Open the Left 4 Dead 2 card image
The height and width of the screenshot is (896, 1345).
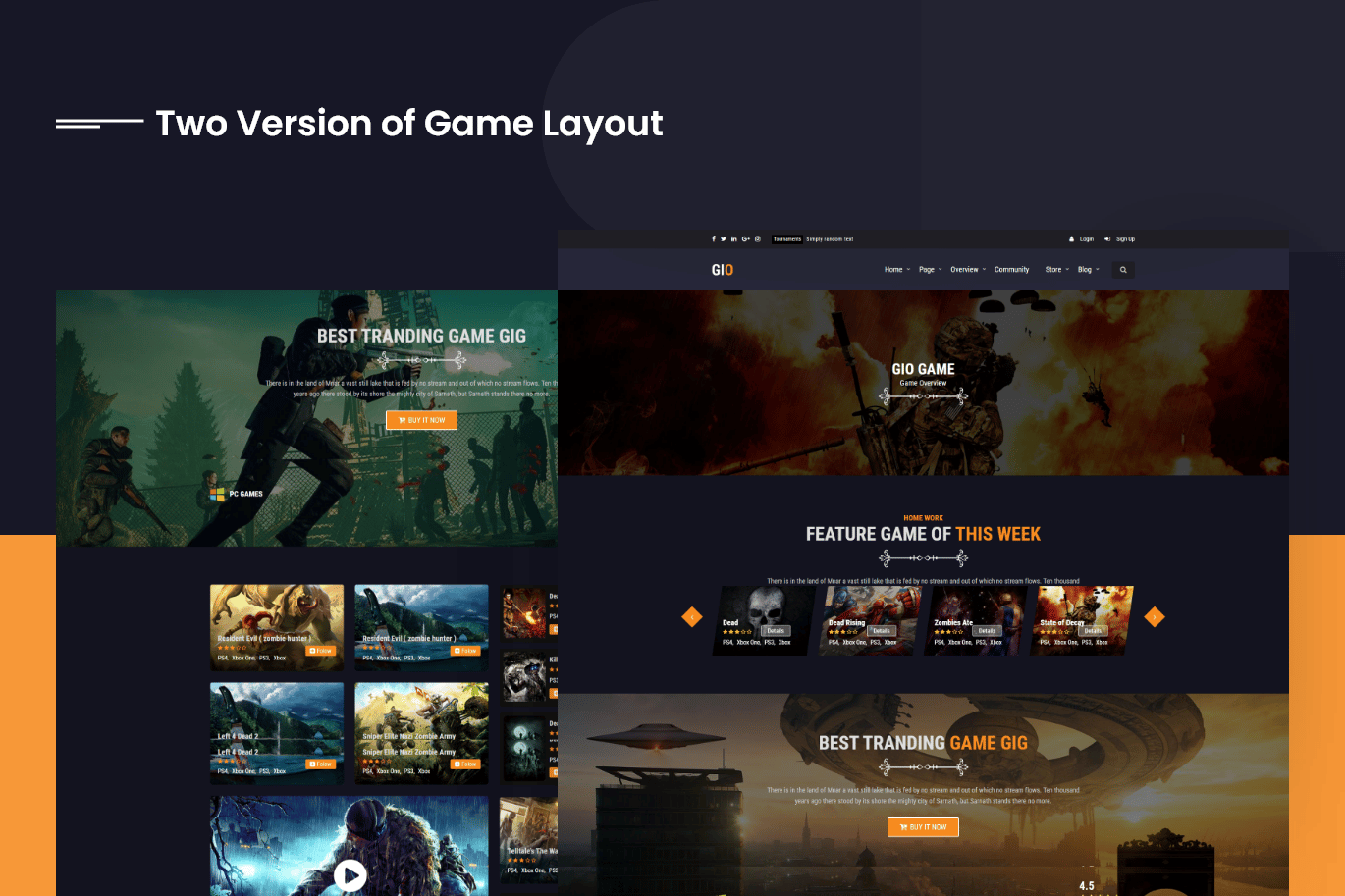(x=277, y=733)
